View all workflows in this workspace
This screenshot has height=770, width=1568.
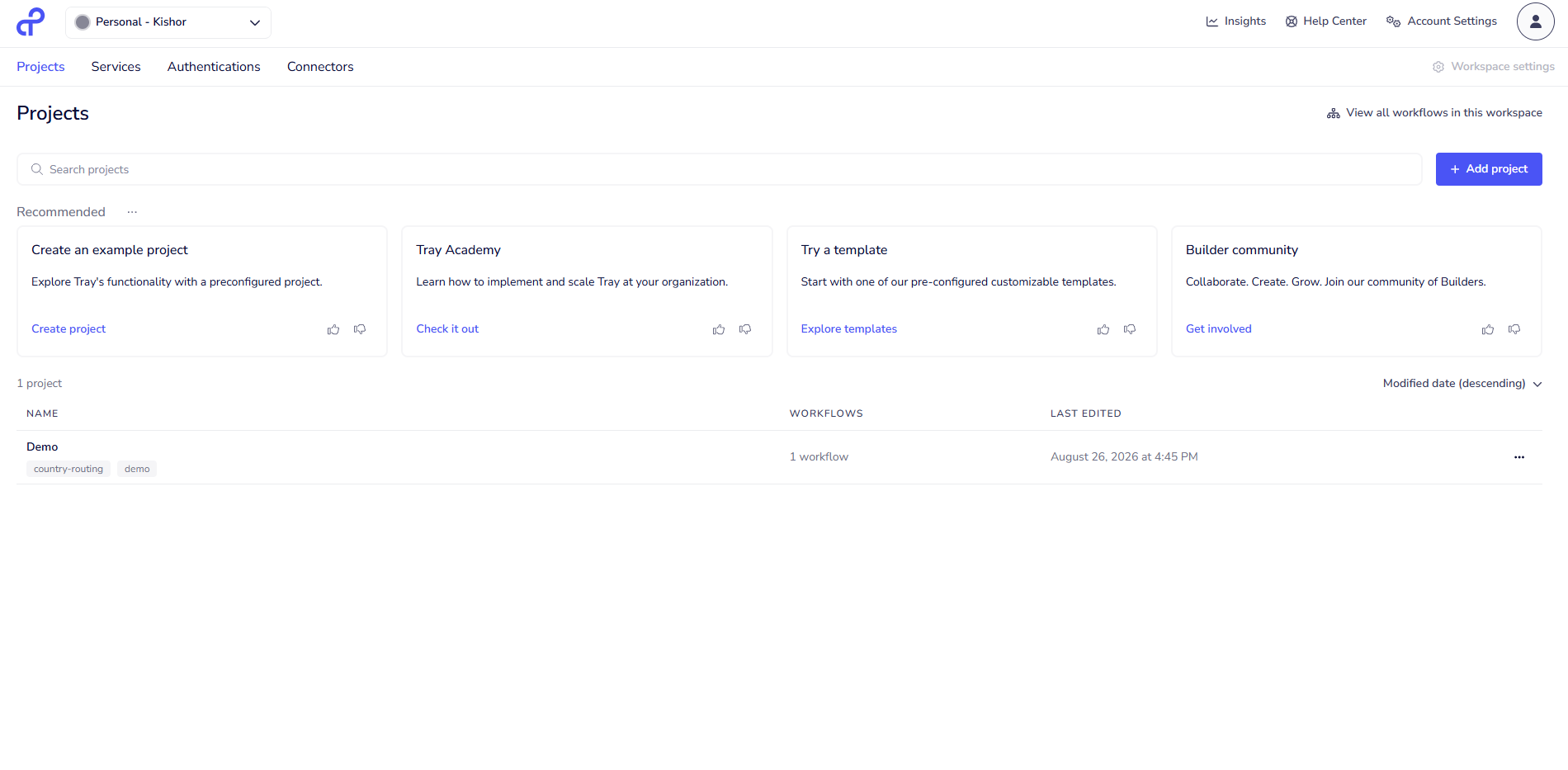tap(1434, 113)
